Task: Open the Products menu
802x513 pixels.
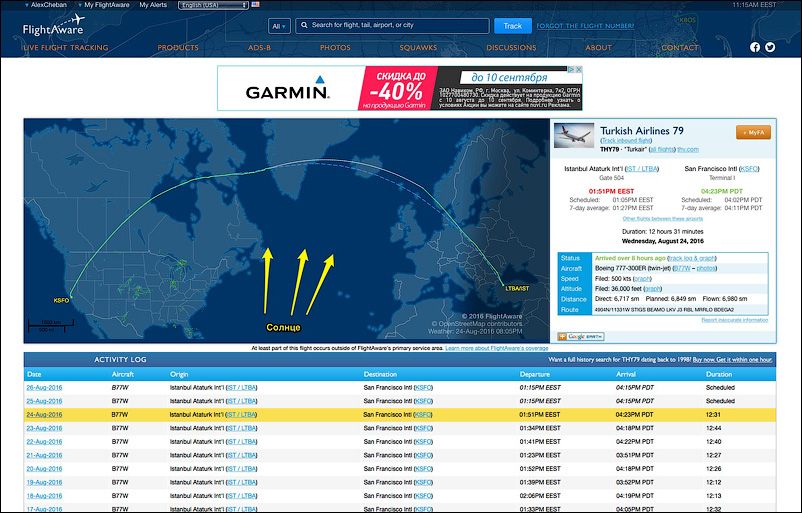Action: pyautogui.click(x=178, y=48)
